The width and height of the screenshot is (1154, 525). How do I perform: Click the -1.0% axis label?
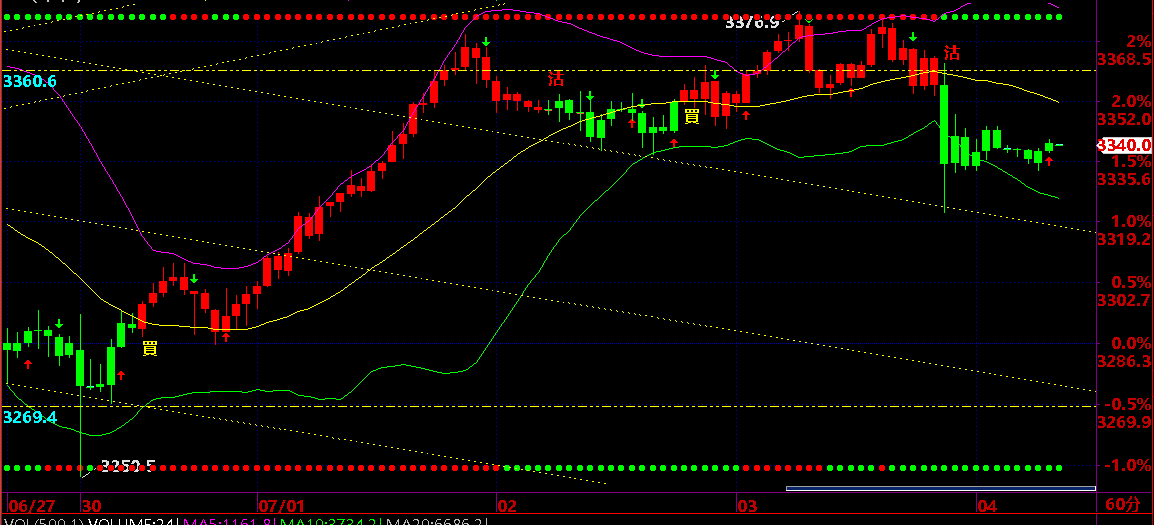point(1128,465)
